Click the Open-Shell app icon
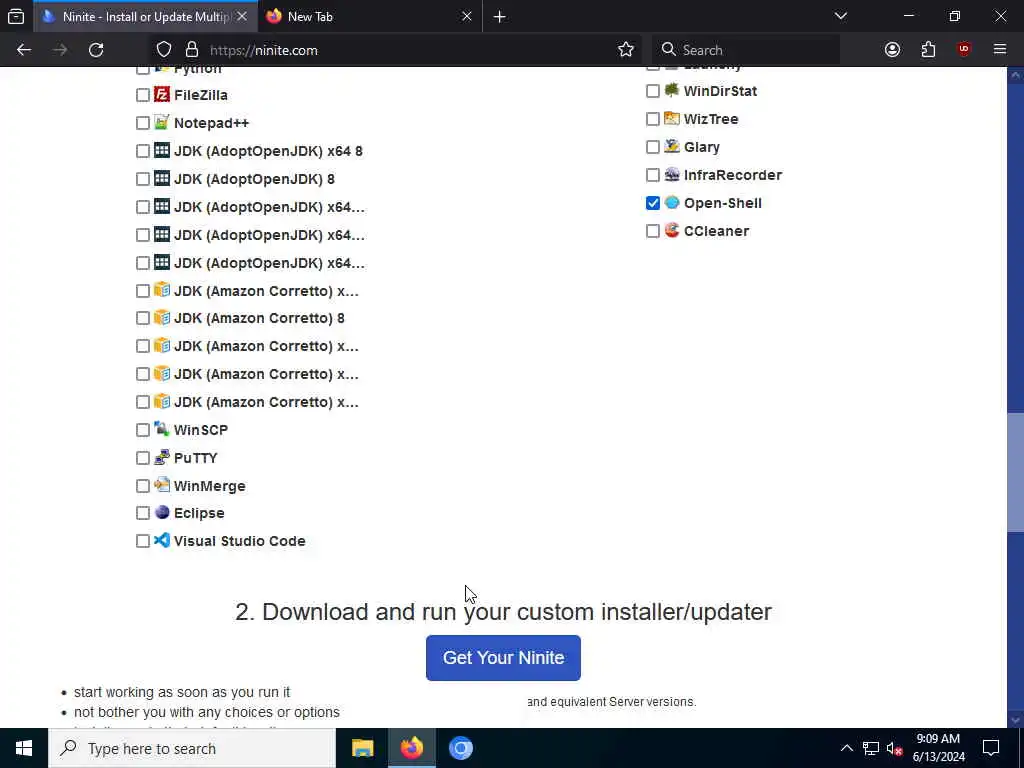The image size is (1024, 768). (672, 202)
